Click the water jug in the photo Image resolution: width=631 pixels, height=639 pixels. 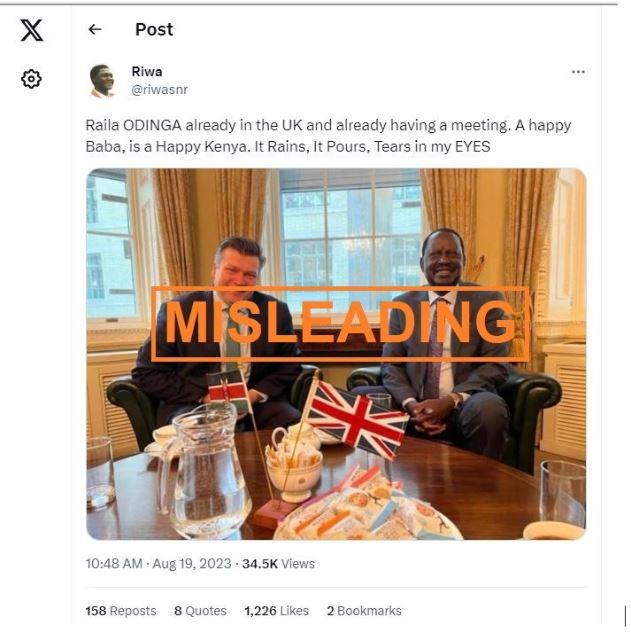[x=205, y=469]
